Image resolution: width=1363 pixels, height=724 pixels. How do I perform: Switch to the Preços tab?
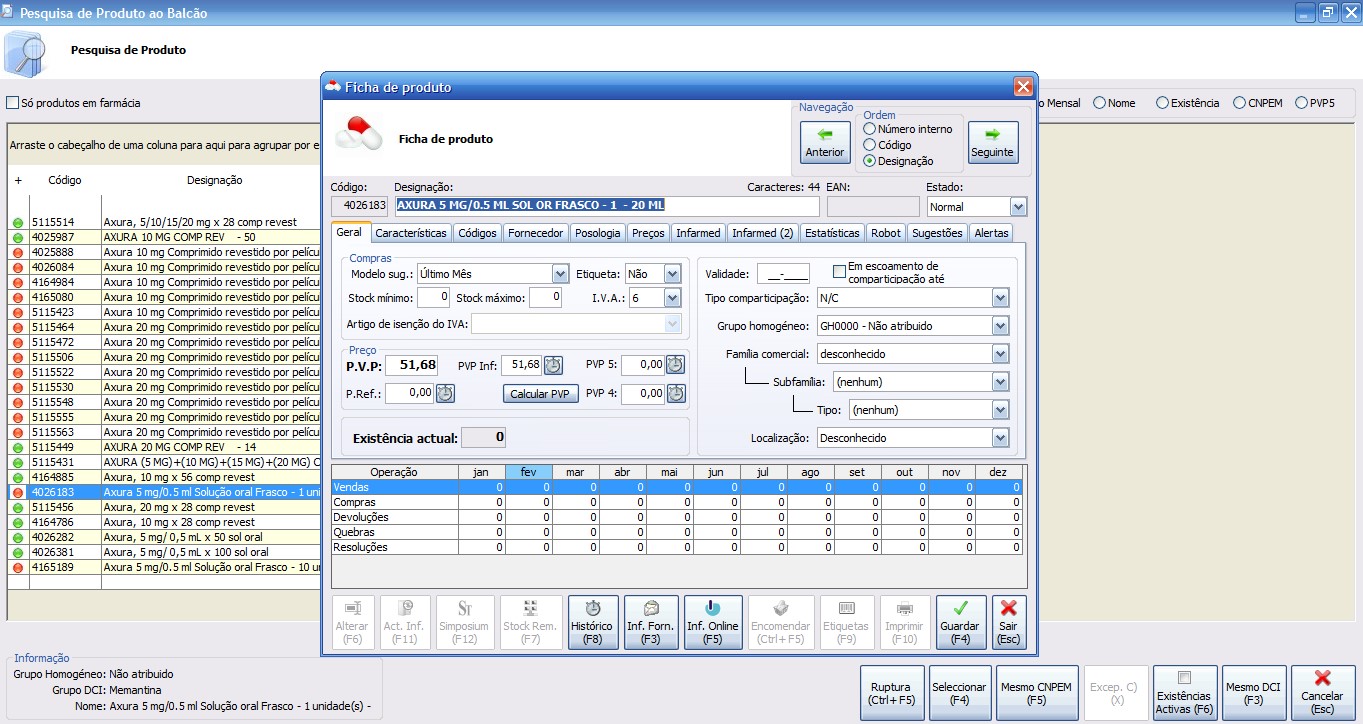648,233
